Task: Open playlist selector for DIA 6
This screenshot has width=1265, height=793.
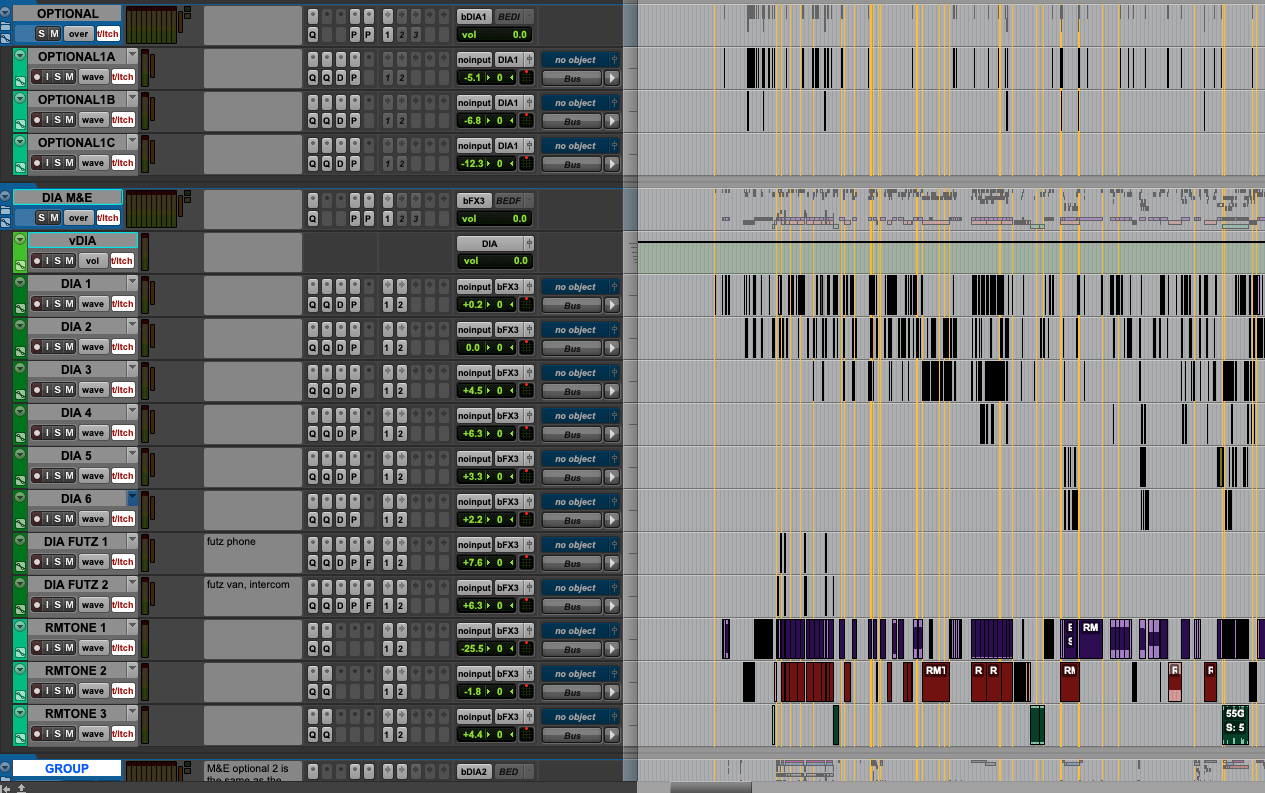Action: coord(132,498)
